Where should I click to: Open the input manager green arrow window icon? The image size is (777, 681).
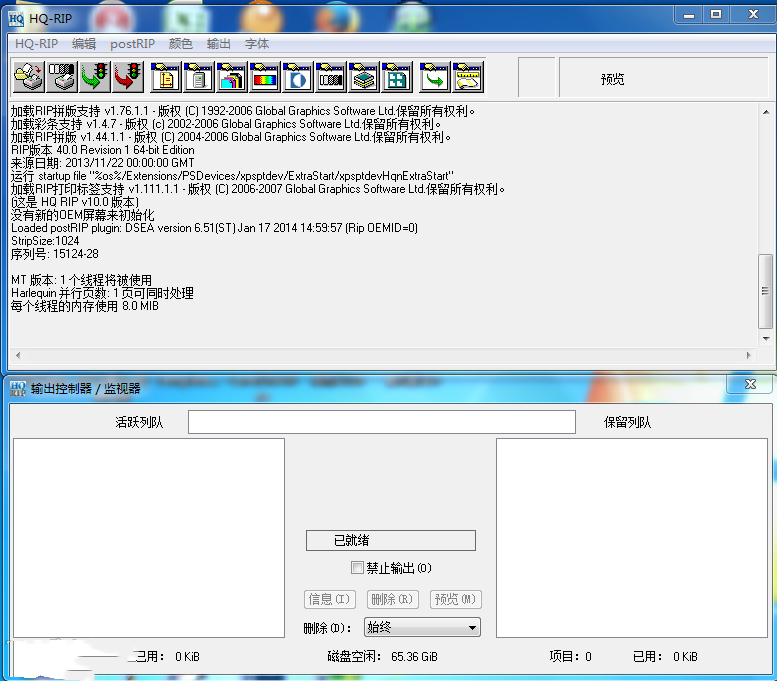435,77
